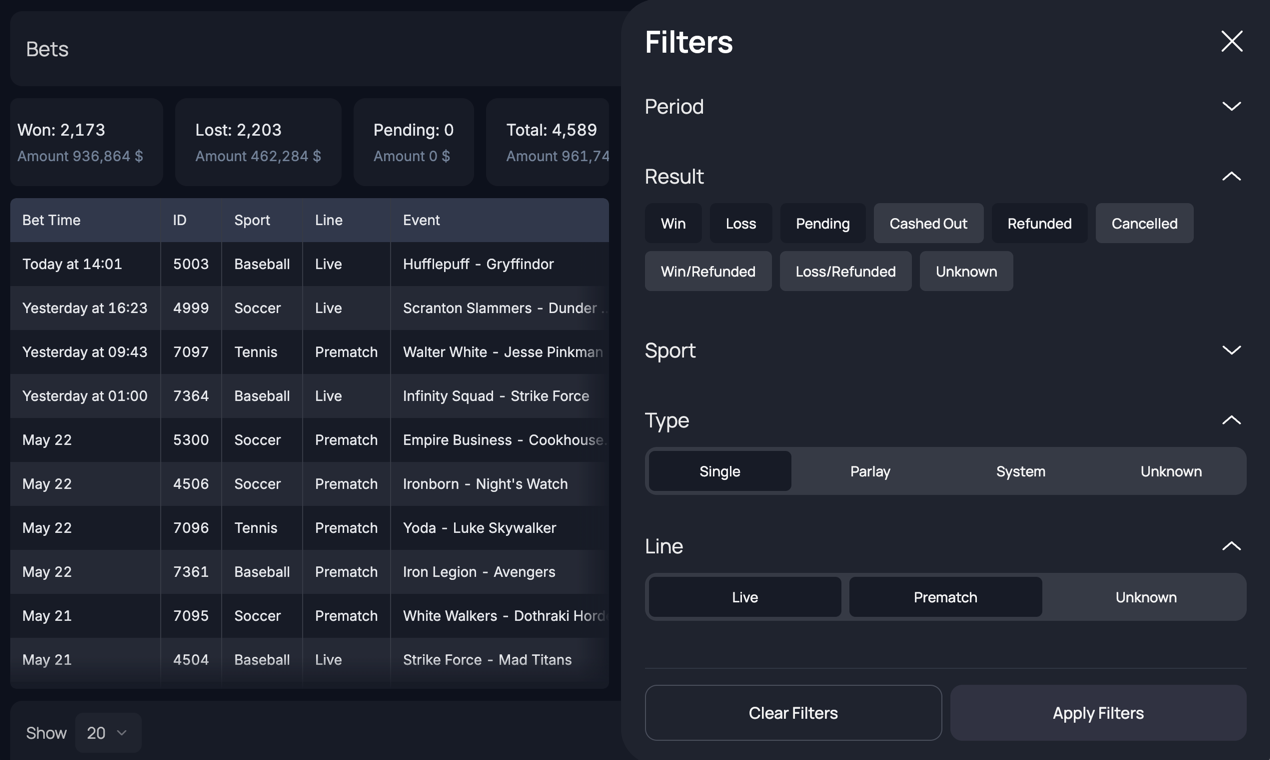Screen dimensions: 1270x760
Task: Click the Bet Time column header
Action: pos(53,219)
